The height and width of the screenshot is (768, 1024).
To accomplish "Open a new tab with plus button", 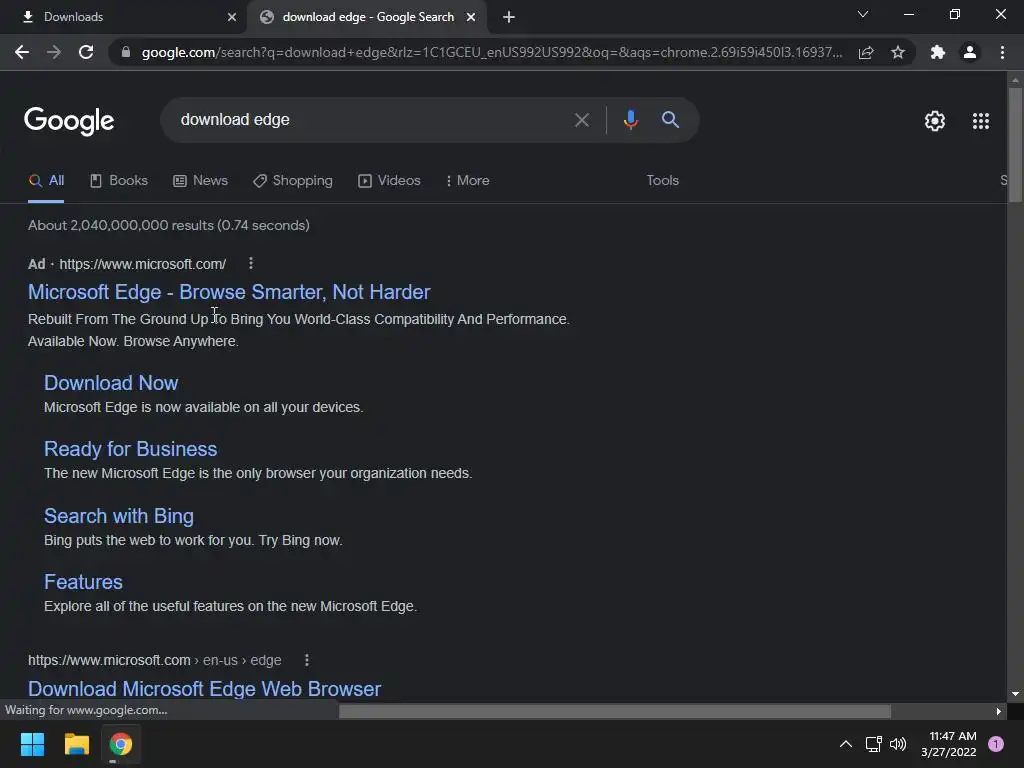I will pos(509,17).
